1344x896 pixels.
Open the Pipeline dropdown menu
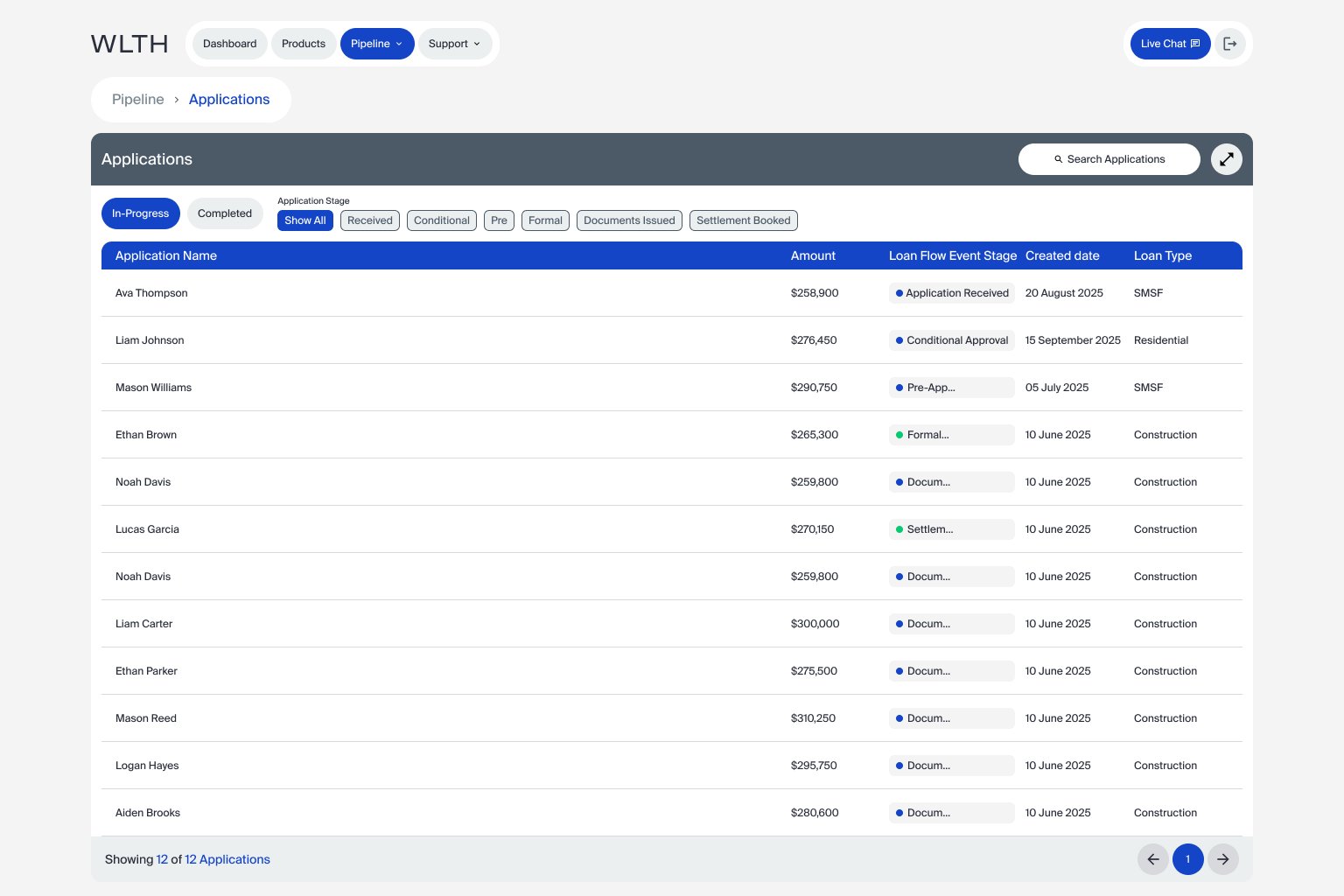point(377,44)
